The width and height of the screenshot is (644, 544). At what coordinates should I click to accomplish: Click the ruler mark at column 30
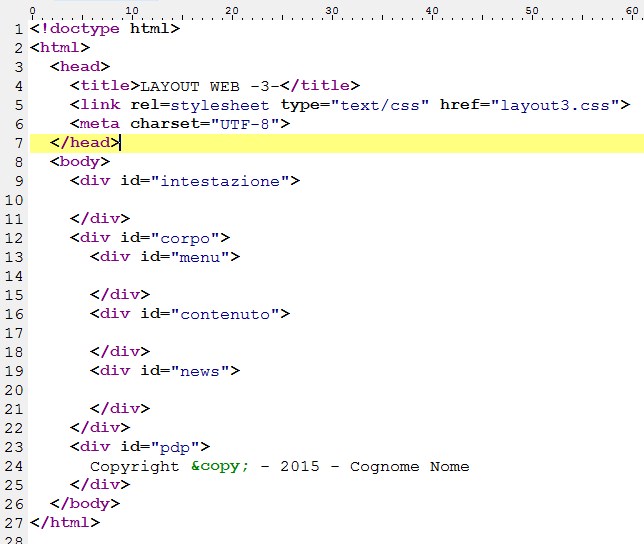point(332,10)
